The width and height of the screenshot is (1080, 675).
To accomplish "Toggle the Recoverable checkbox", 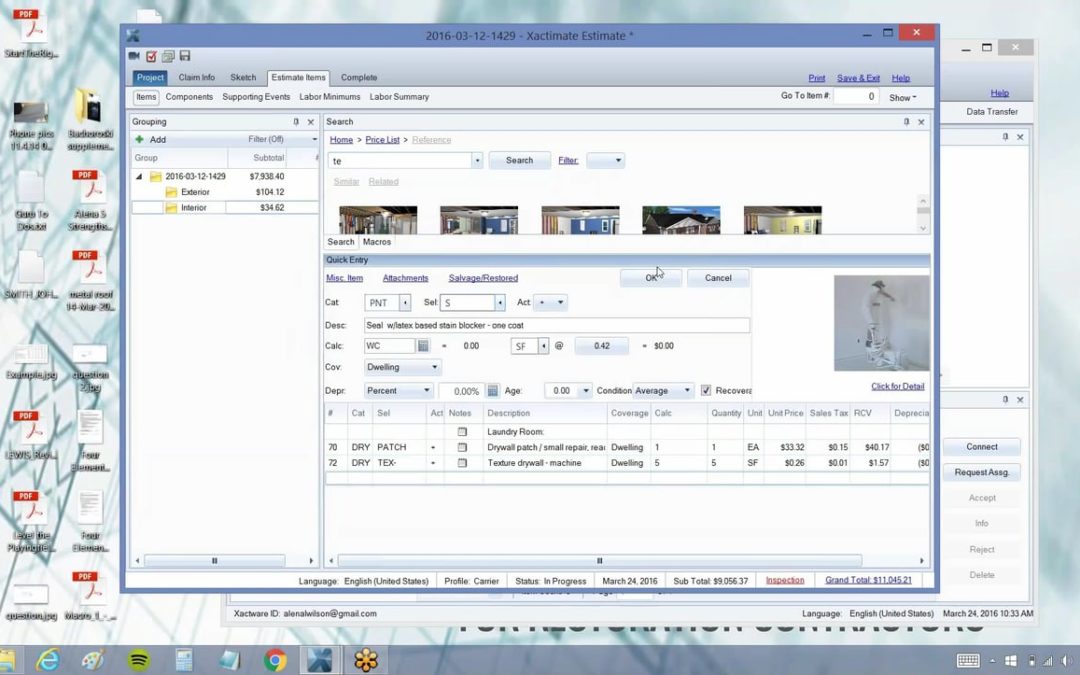I will tap(706, 391).
